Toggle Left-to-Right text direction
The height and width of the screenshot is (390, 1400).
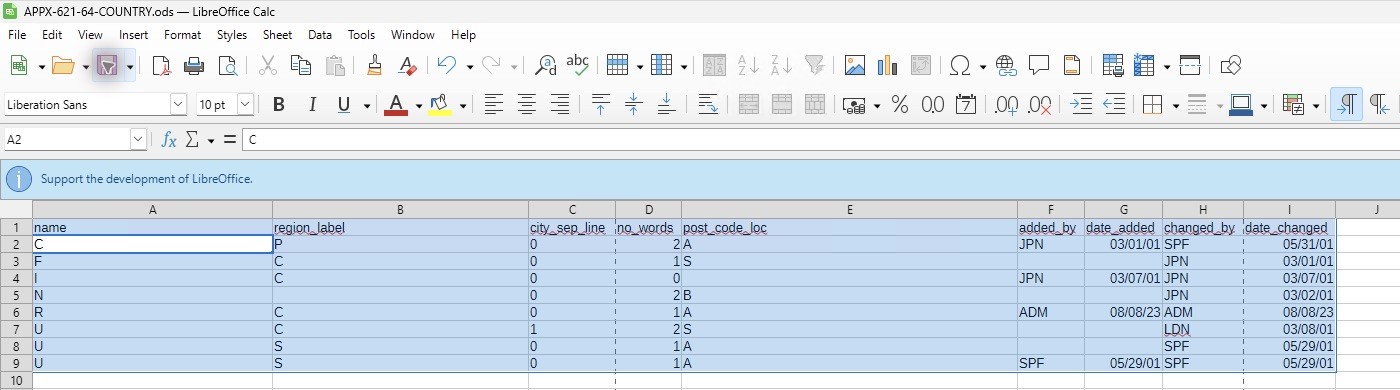1347,104
